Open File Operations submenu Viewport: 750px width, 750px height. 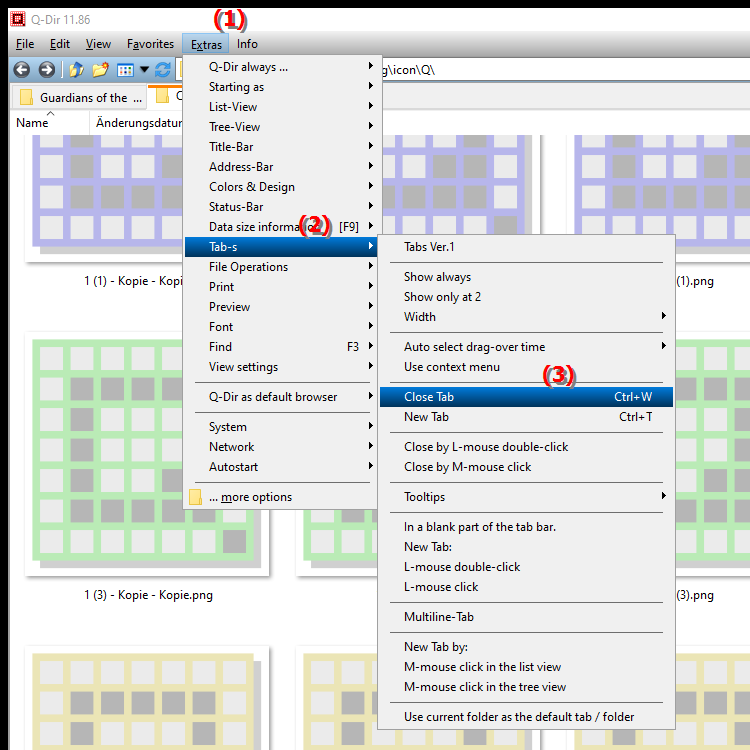pos(281,267)
